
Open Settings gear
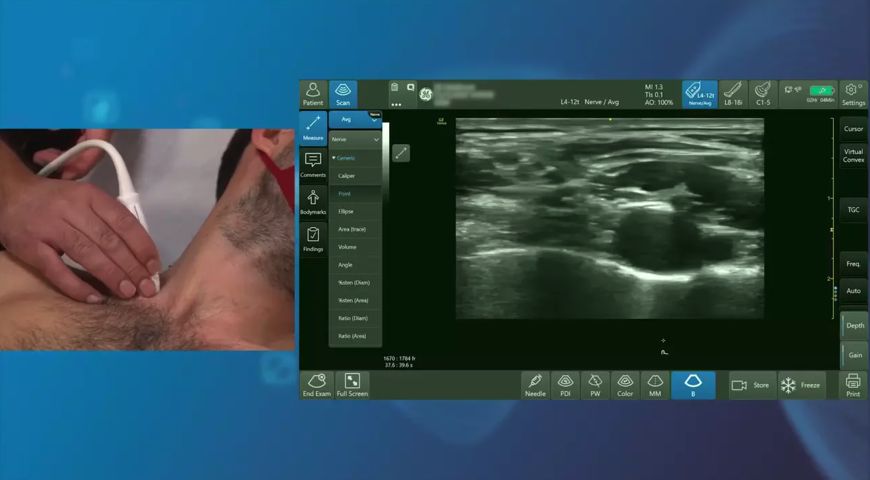point(853,94)
